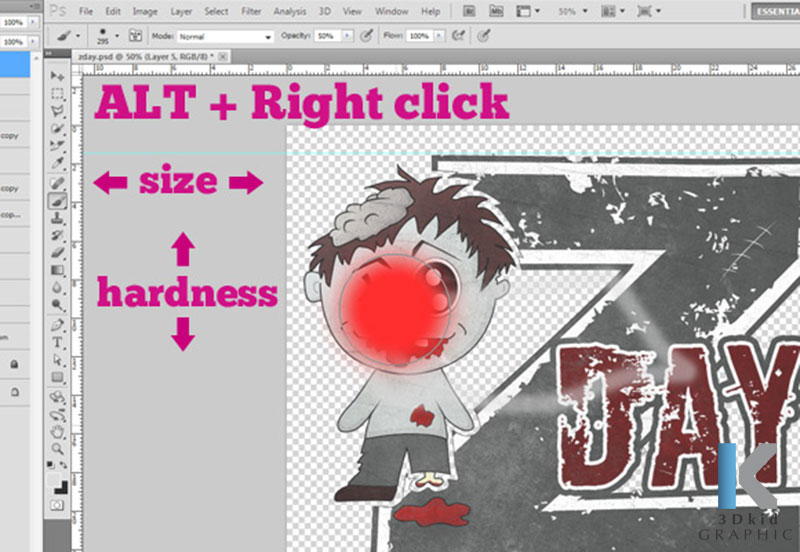
Task: Select the Zoom tool
Action: pyautogui.click(x=57, y=449)
